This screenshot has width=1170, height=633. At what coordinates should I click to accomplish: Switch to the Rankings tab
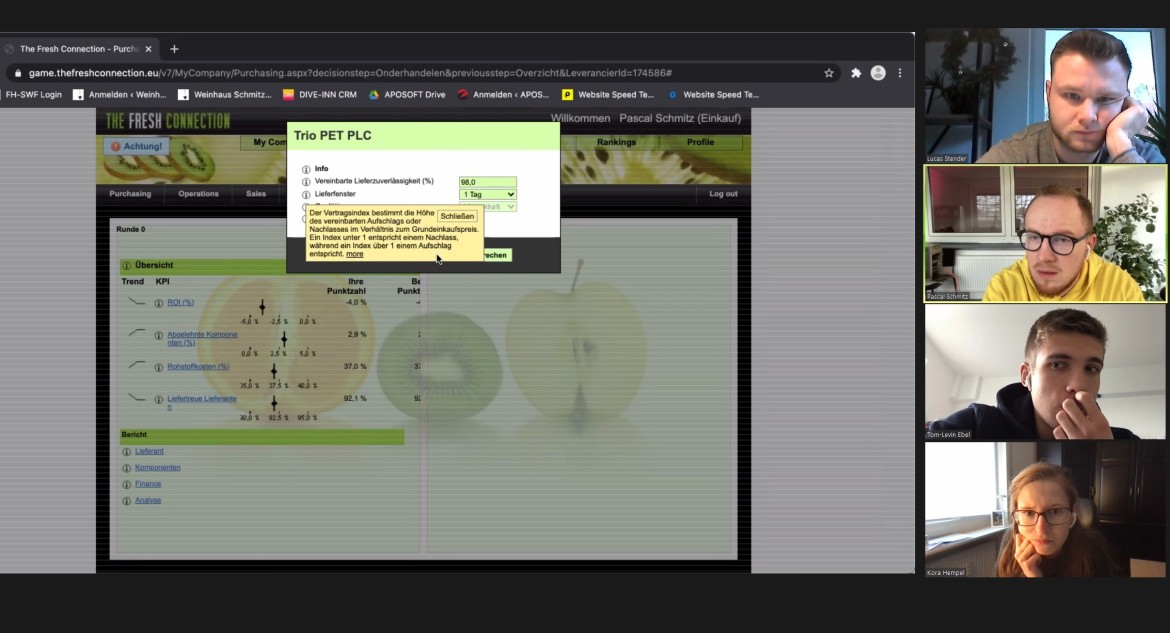(616, 143)
